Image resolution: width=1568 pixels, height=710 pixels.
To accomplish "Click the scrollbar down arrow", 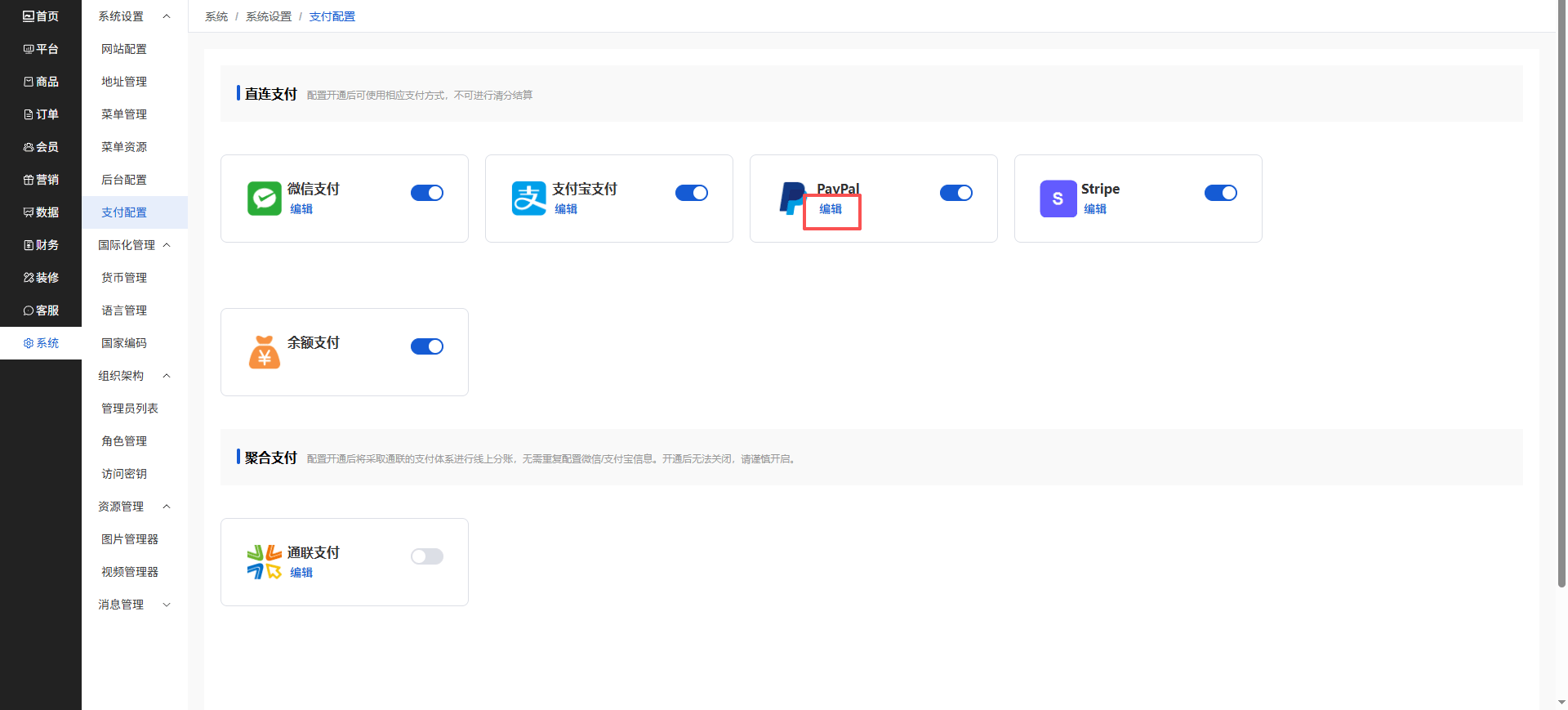I will pos(1561,703).
